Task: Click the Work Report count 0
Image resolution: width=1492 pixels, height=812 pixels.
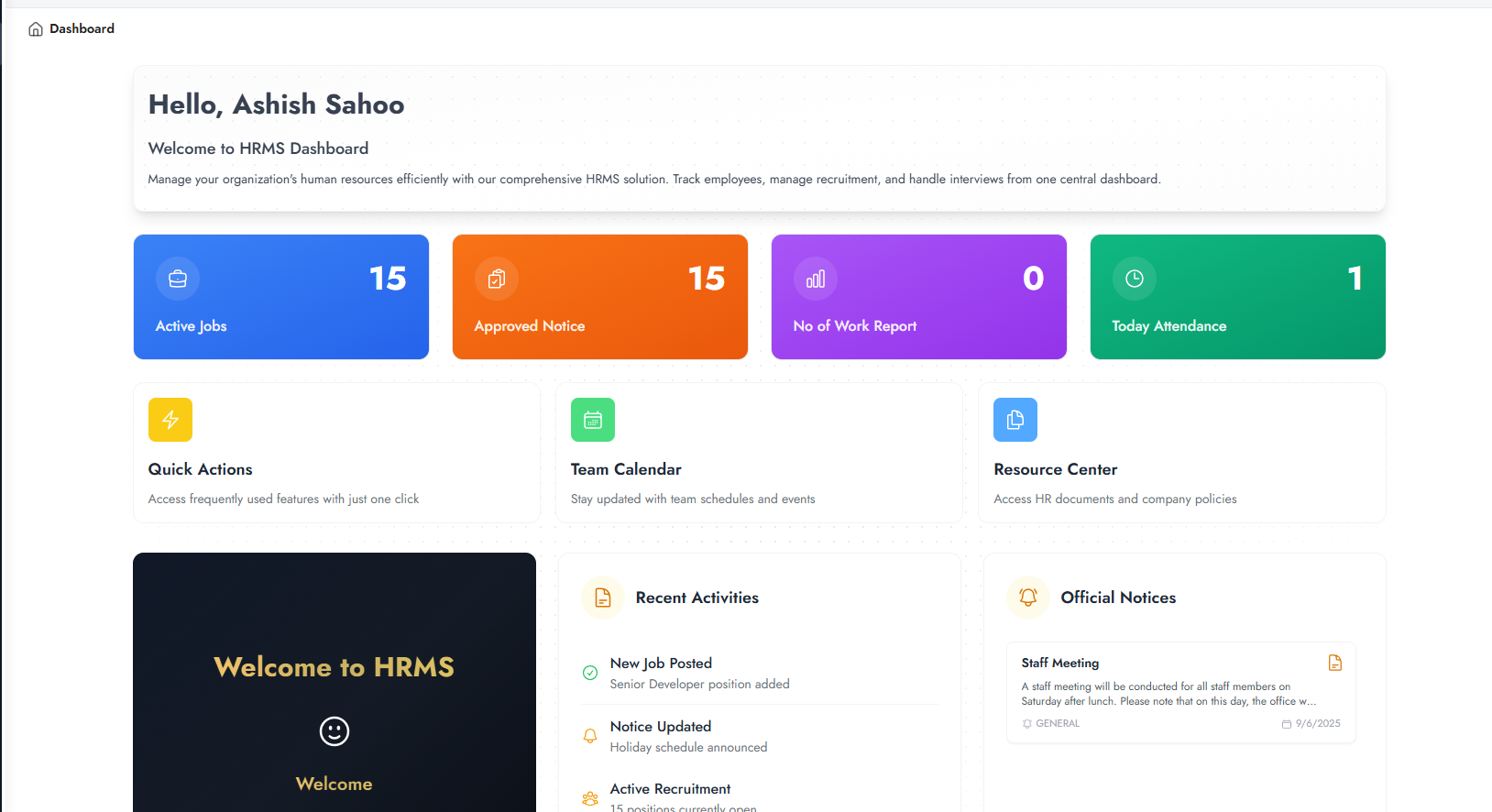Action: tap(1034, 279)
